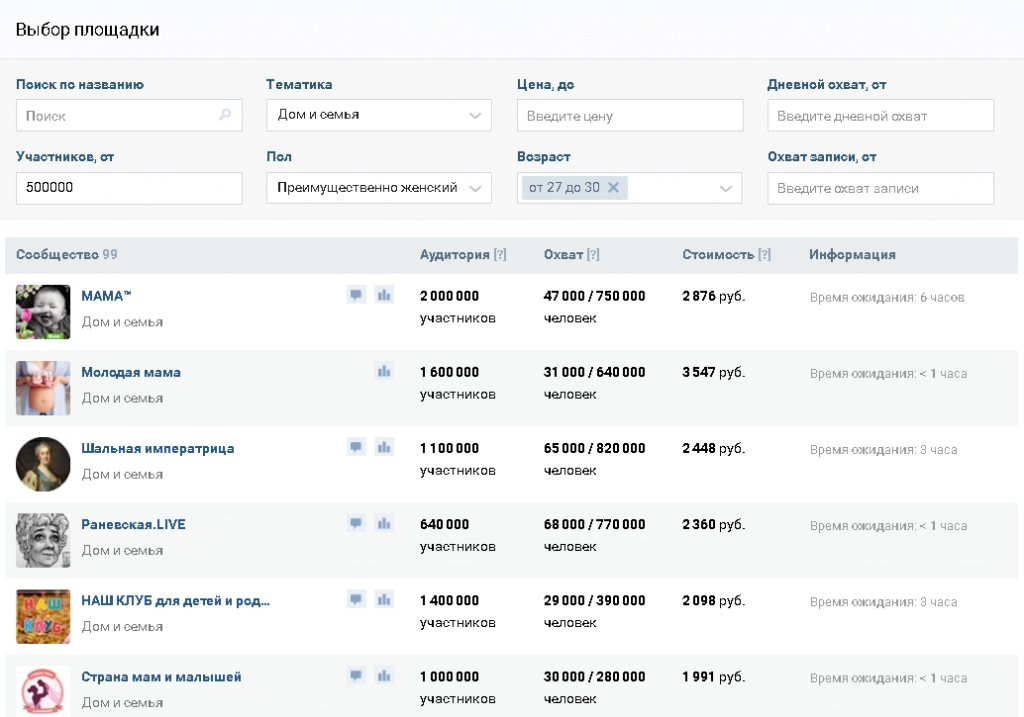
Task: Click the Сообщество 99 column header
Action: [67, 255]
